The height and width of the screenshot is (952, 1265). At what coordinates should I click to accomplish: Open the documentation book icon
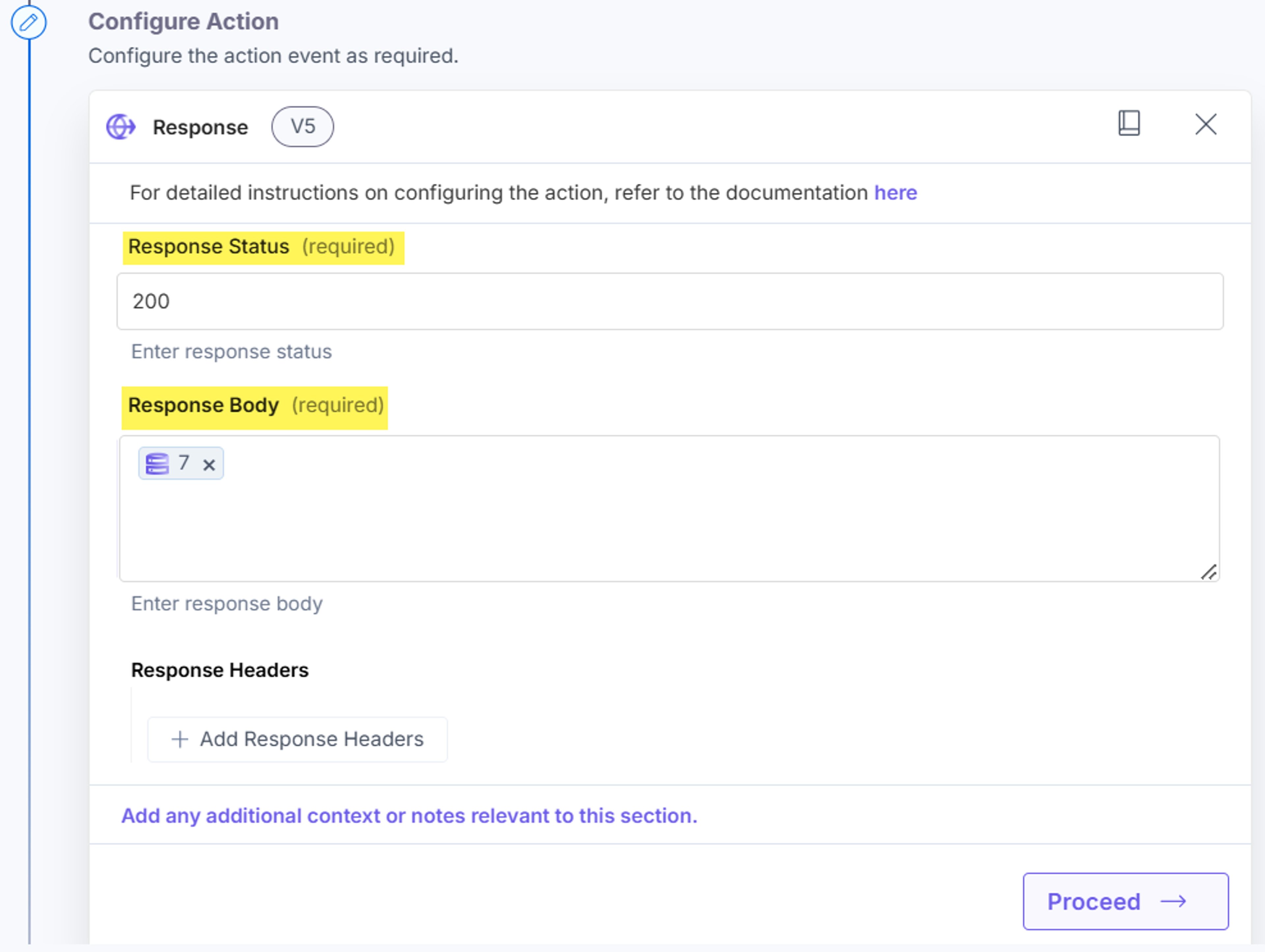click(x=1129, y=123)
